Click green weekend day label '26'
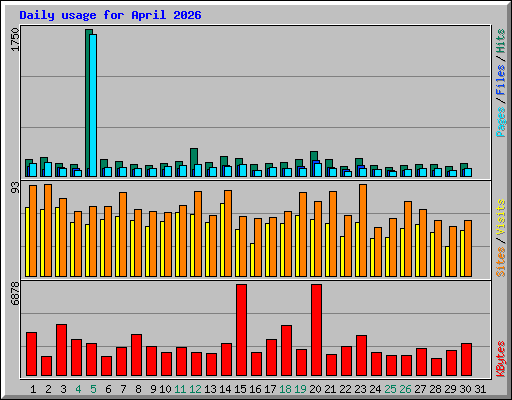The width and height of the screenshot is (512, 400). [405, 389]
